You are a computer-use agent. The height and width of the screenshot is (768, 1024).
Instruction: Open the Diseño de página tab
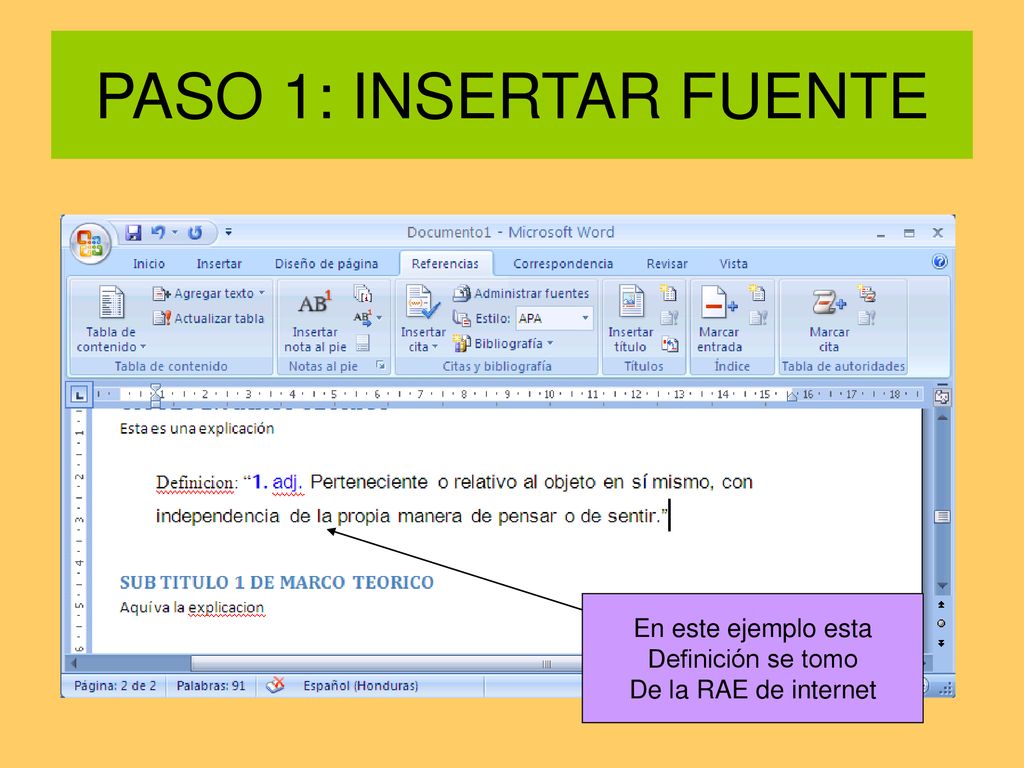326,264
